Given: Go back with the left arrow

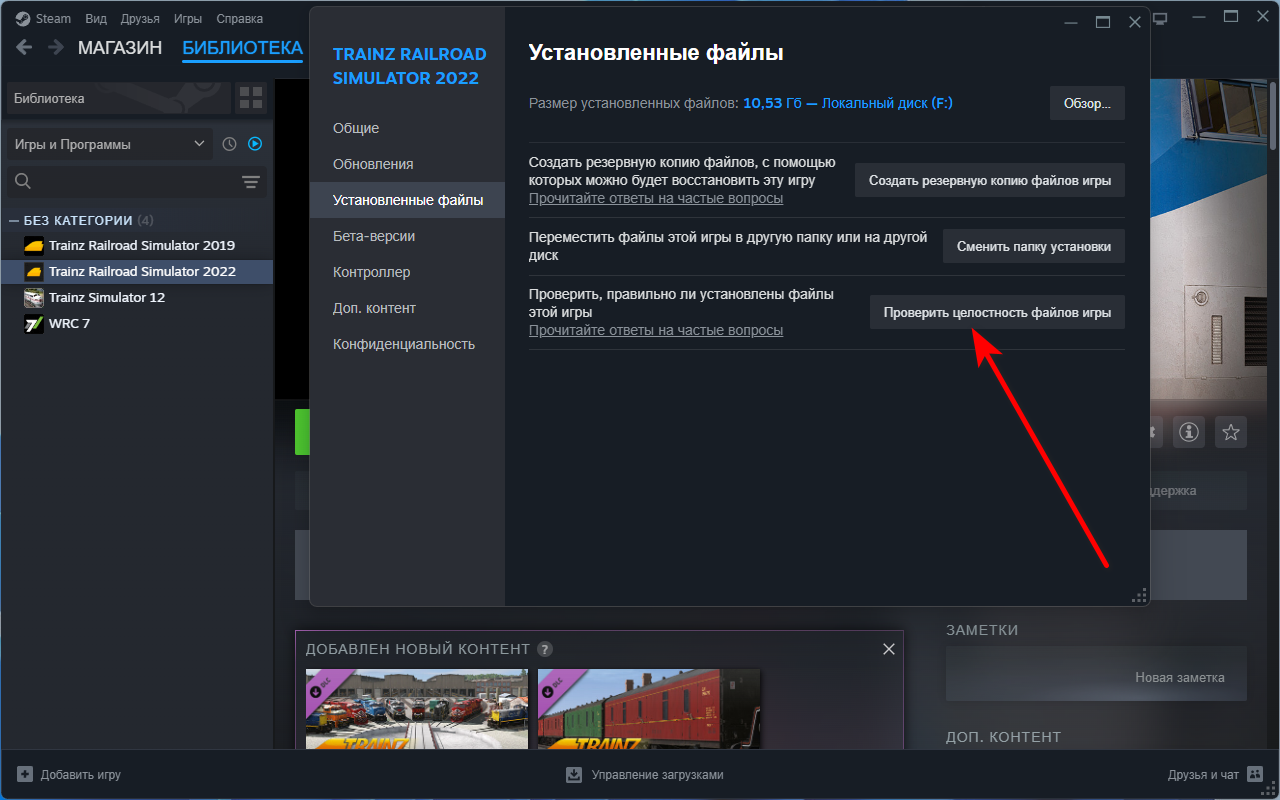Looking at the screenshot, I should pyautogui.click(x=24, y=47).
